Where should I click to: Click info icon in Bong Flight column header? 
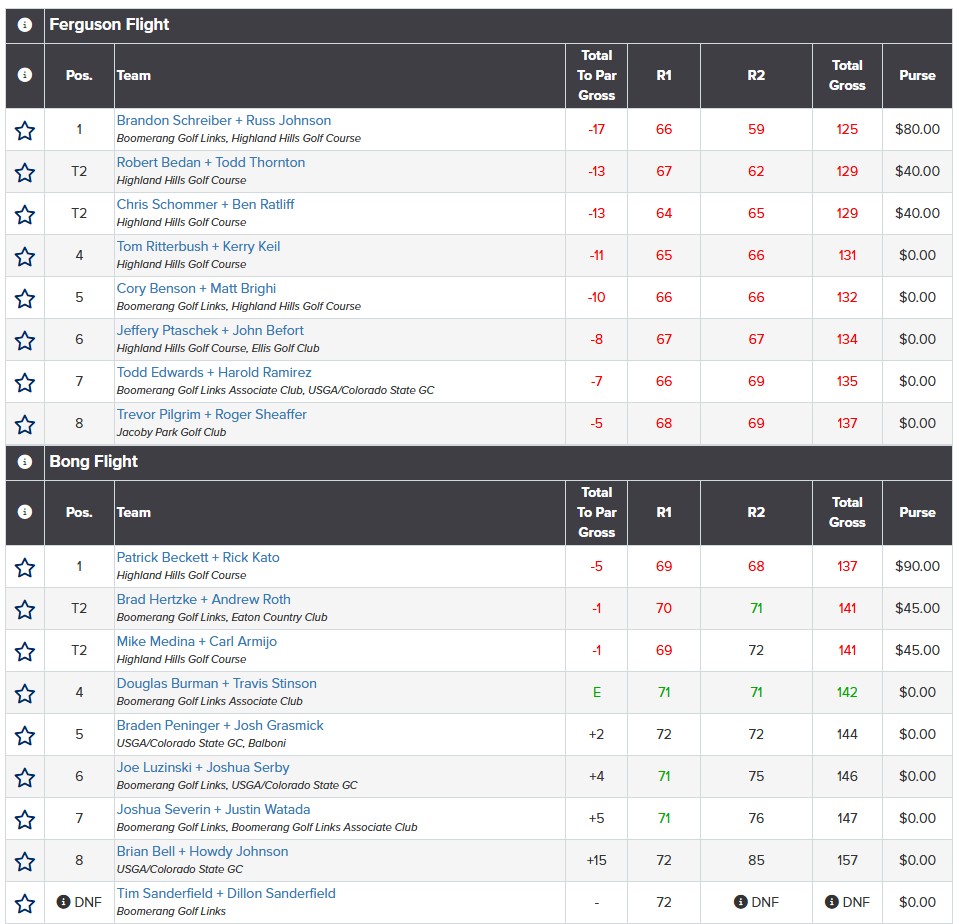click(24, 512)
